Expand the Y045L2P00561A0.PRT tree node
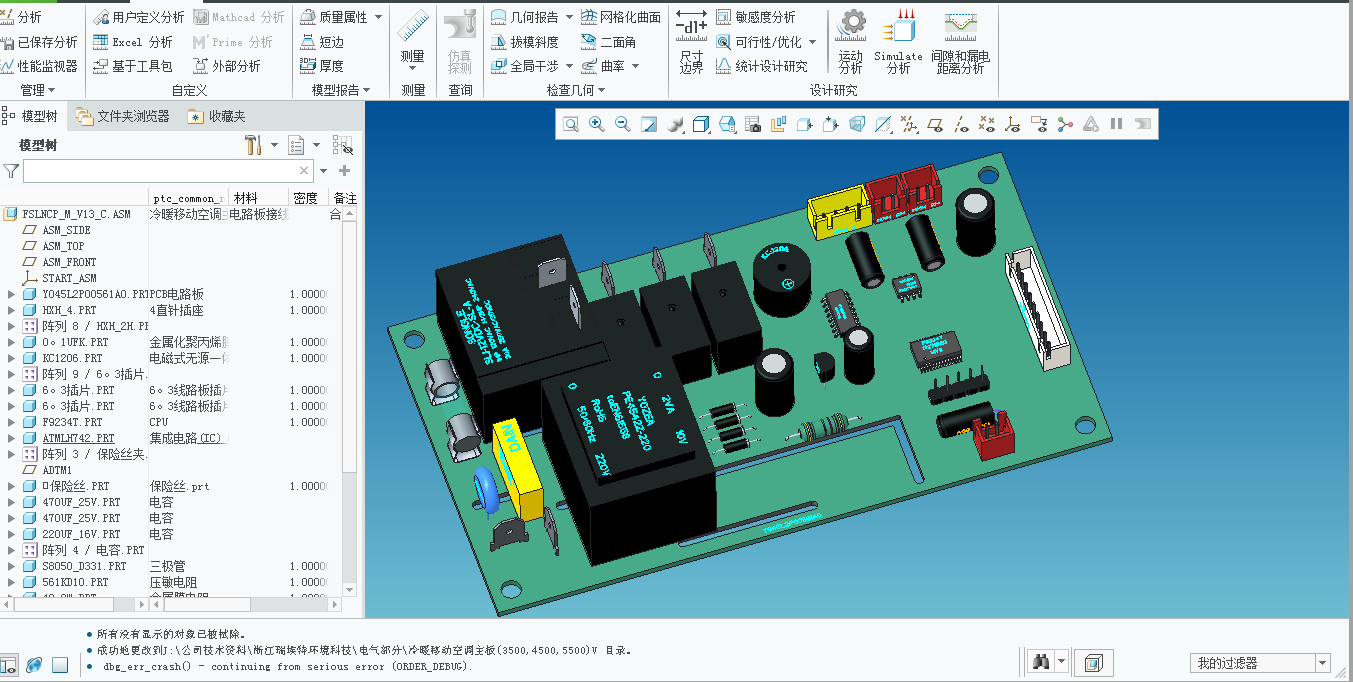 tap(11, 294)
